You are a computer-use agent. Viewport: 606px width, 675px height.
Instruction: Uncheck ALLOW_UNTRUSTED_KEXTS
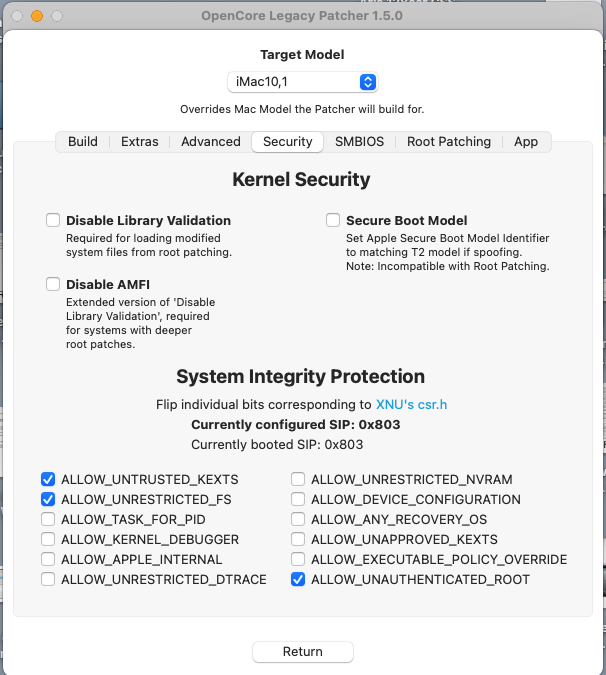[x=49, y=479]
